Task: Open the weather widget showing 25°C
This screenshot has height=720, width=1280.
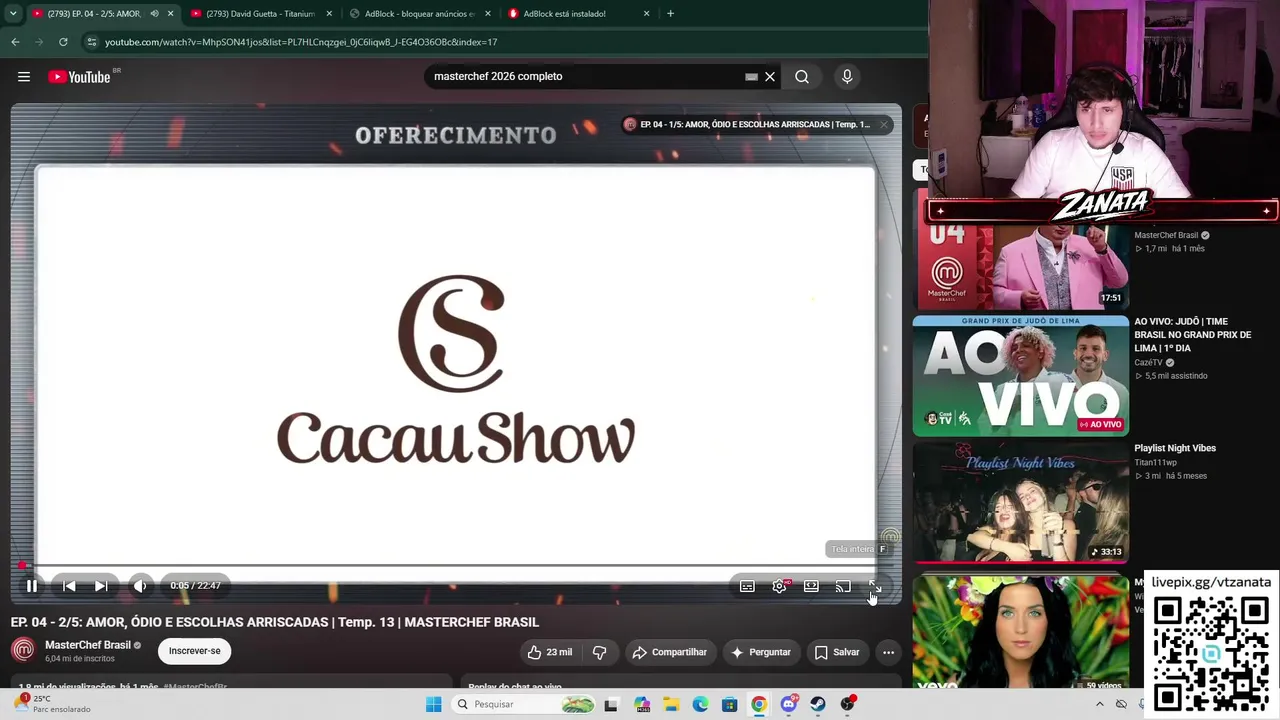Action: coord(52,704)
